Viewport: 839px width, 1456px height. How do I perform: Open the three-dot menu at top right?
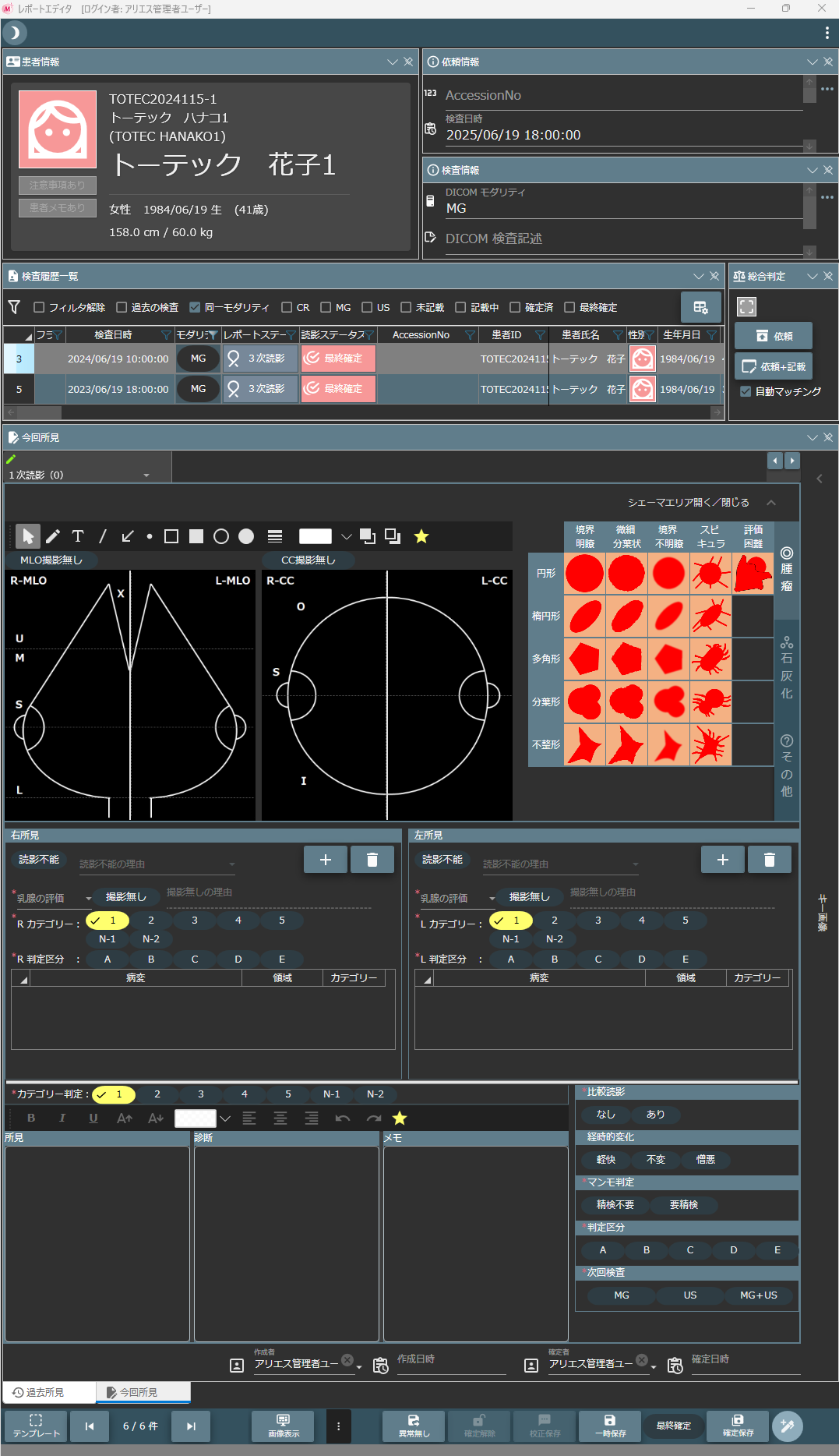[827, 33]
